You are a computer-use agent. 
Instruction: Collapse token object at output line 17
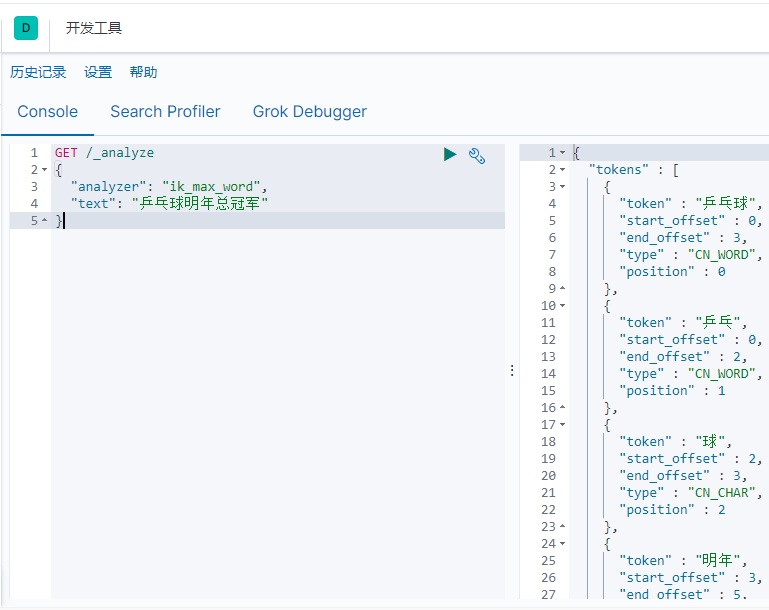point(563,425)
